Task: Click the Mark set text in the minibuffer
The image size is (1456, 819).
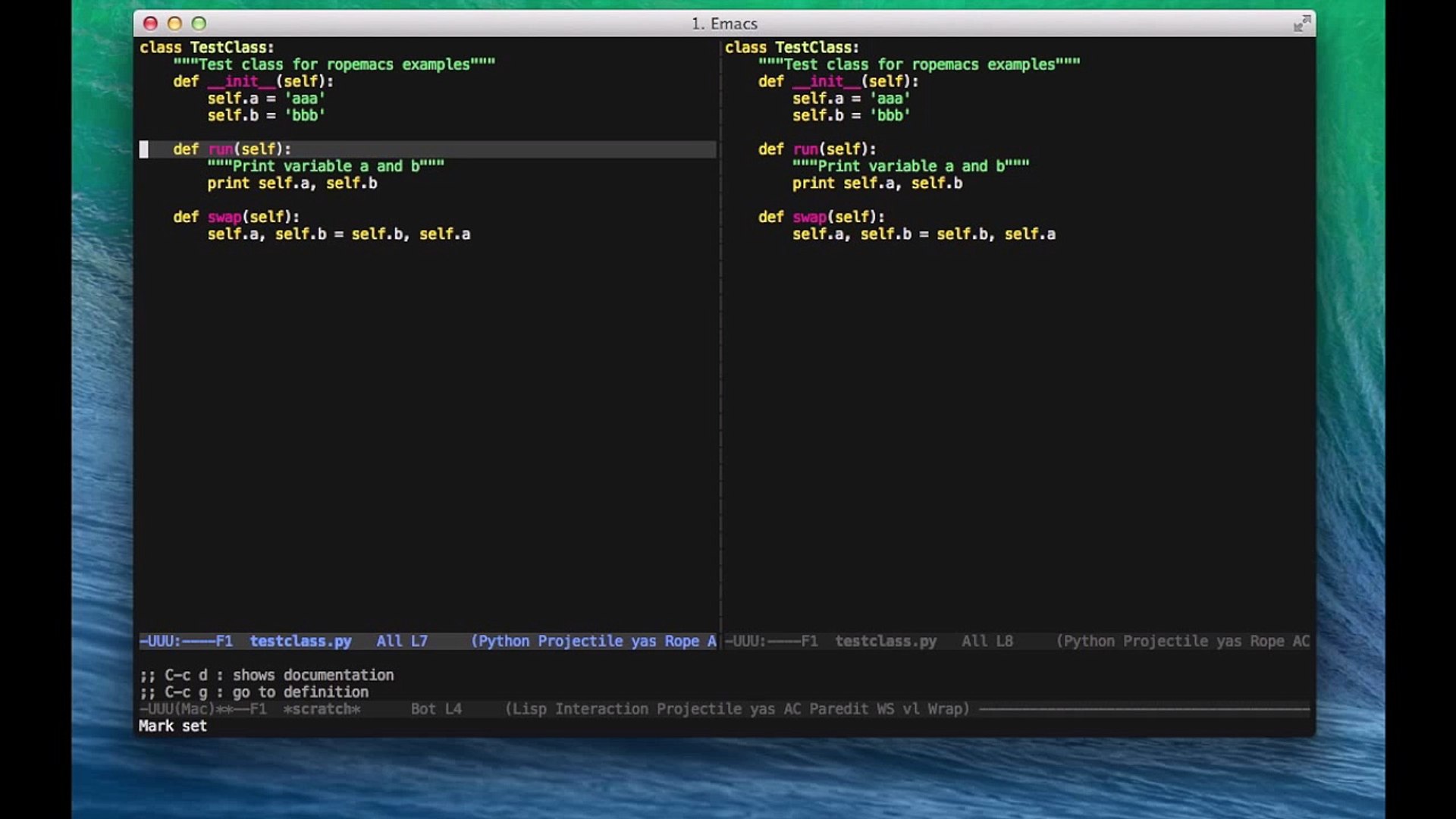Action: (x=172, y=726)
